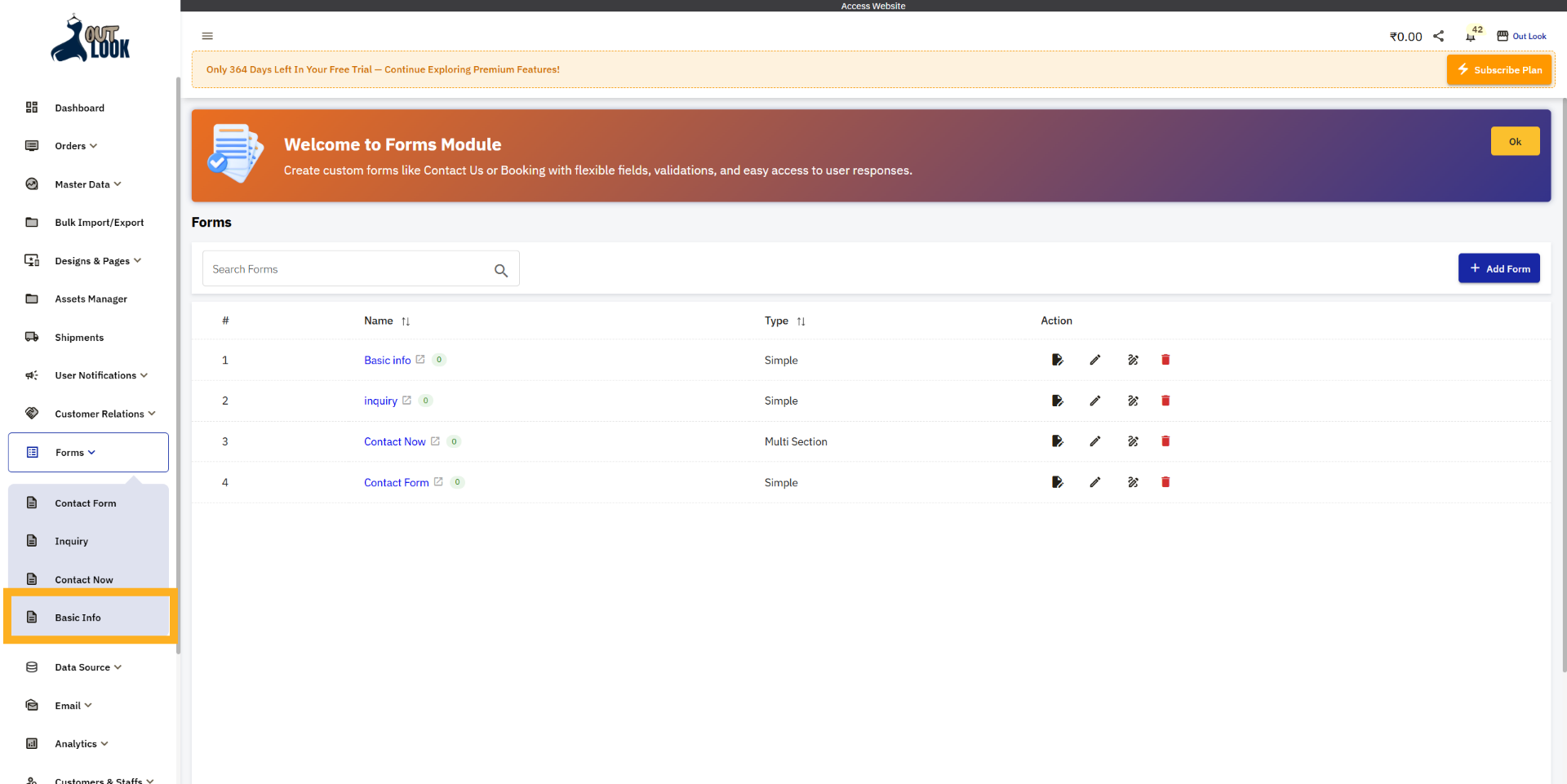Open external link icon beside Basic info
The height and width of the screenshot is (784, 1567).
(x=420, y=359)
